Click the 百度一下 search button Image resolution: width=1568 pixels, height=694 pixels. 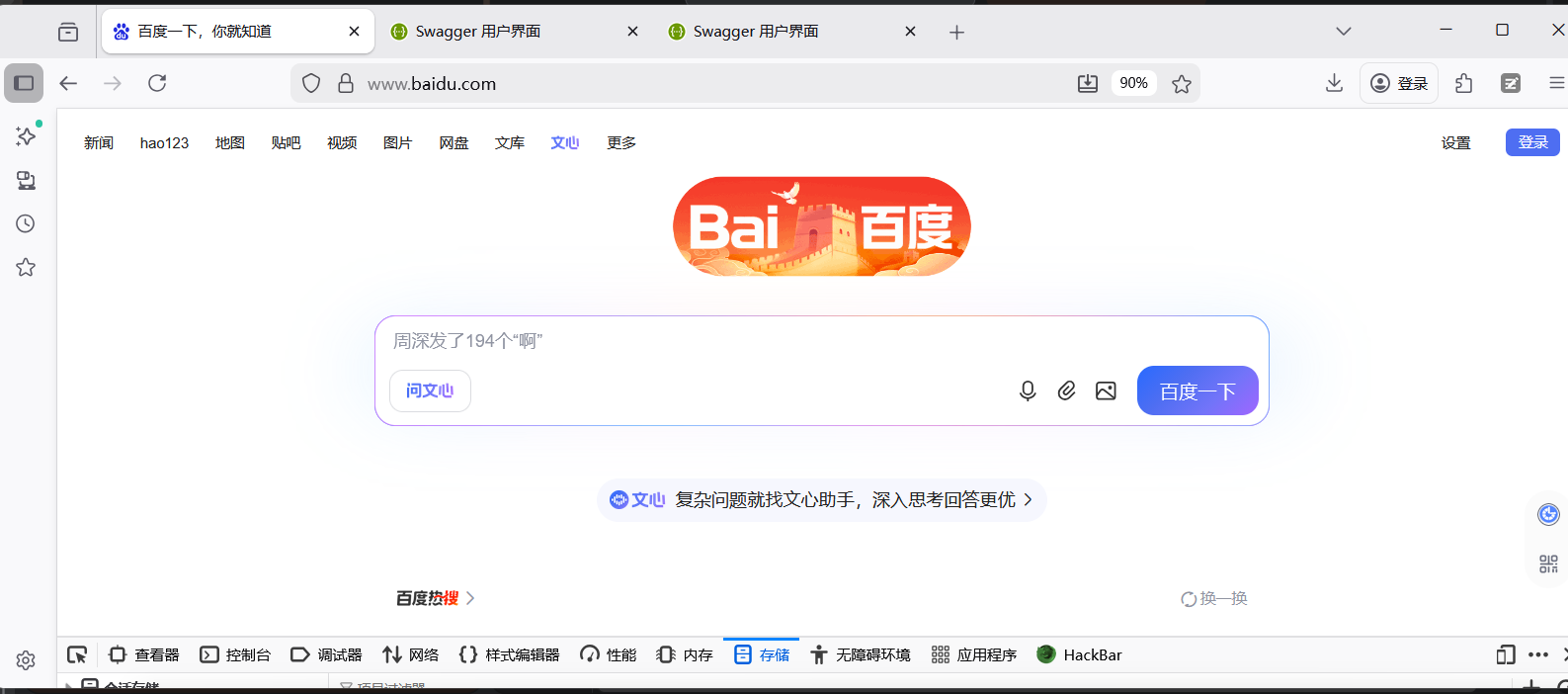pos(1197,390)
